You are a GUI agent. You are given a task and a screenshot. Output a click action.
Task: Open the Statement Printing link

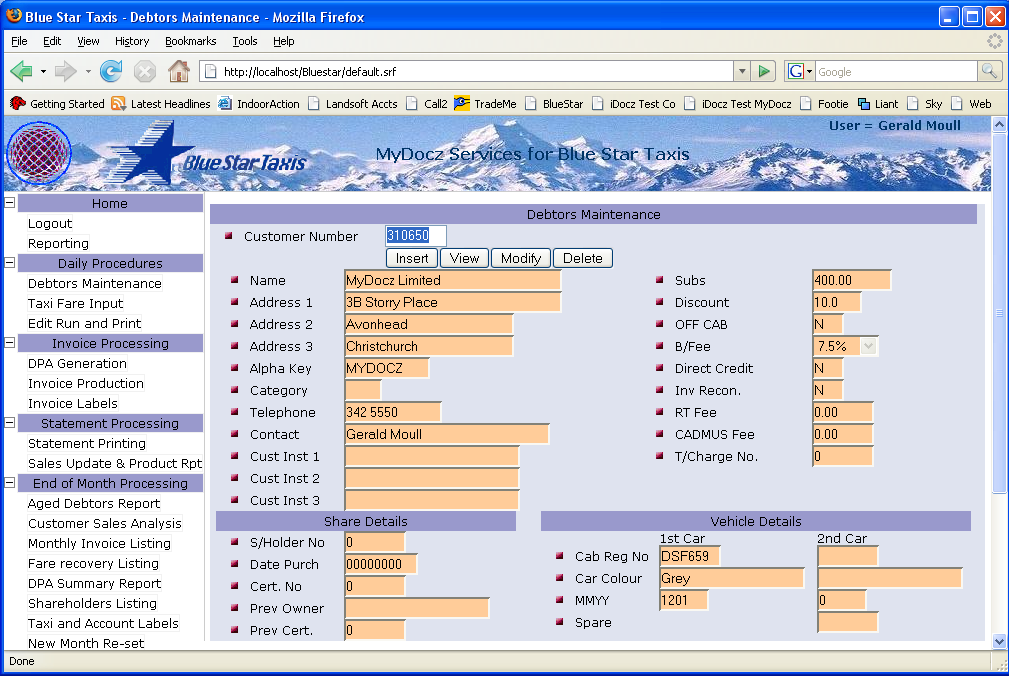coord(87,443)
